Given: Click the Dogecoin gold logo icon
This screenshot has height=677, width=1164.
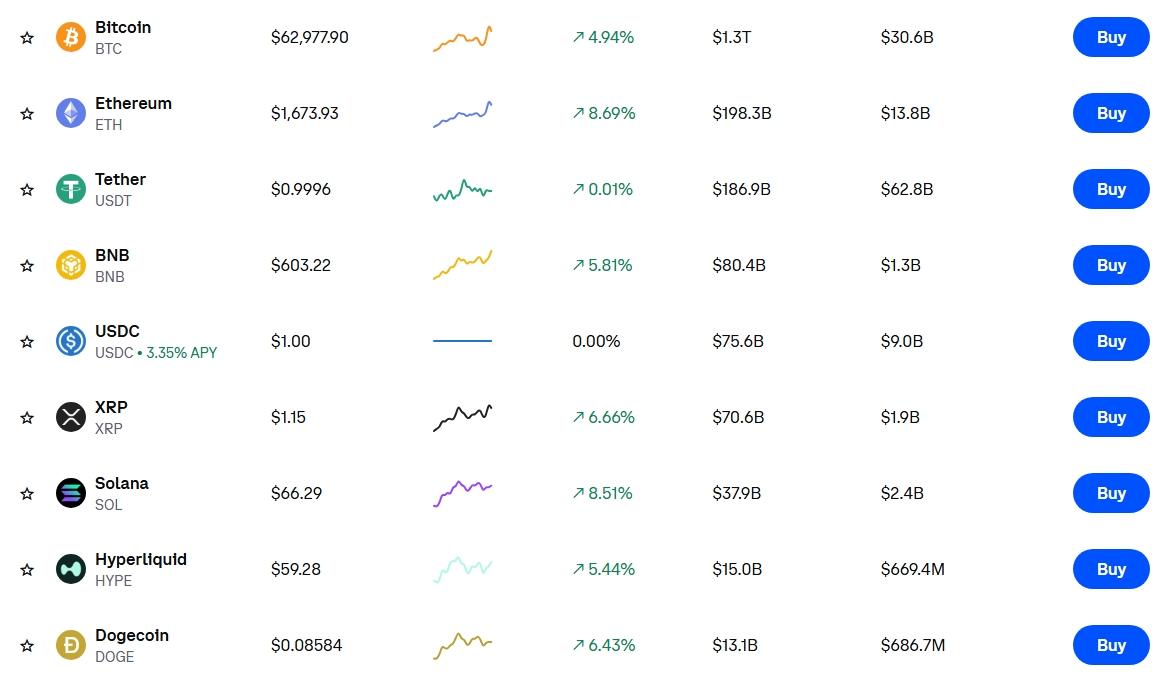Looking at the screenshot, I should click(x=71, y=645).
